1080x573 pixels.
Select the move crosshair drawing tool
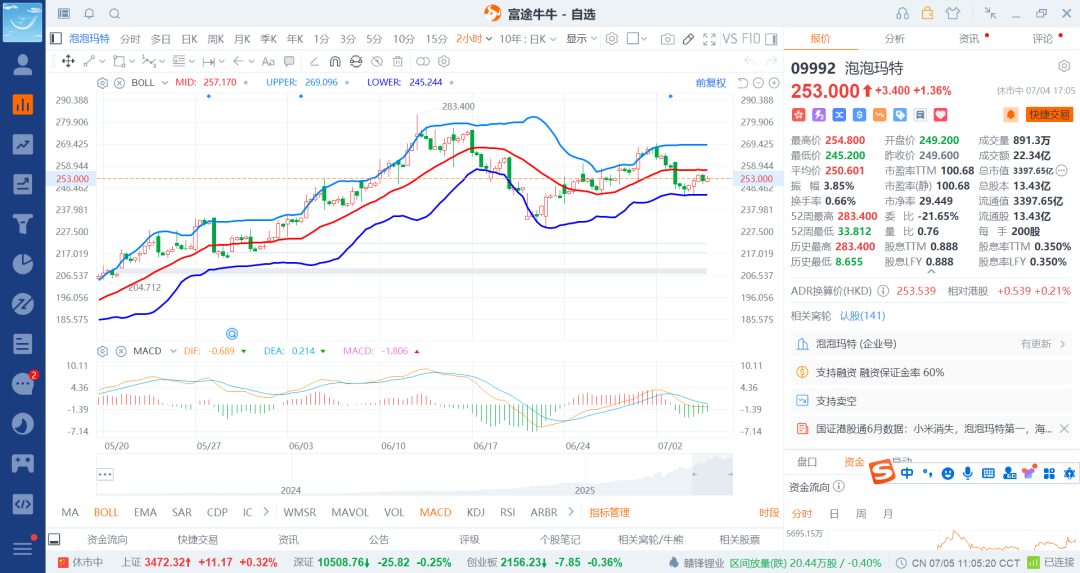point(68,61)
